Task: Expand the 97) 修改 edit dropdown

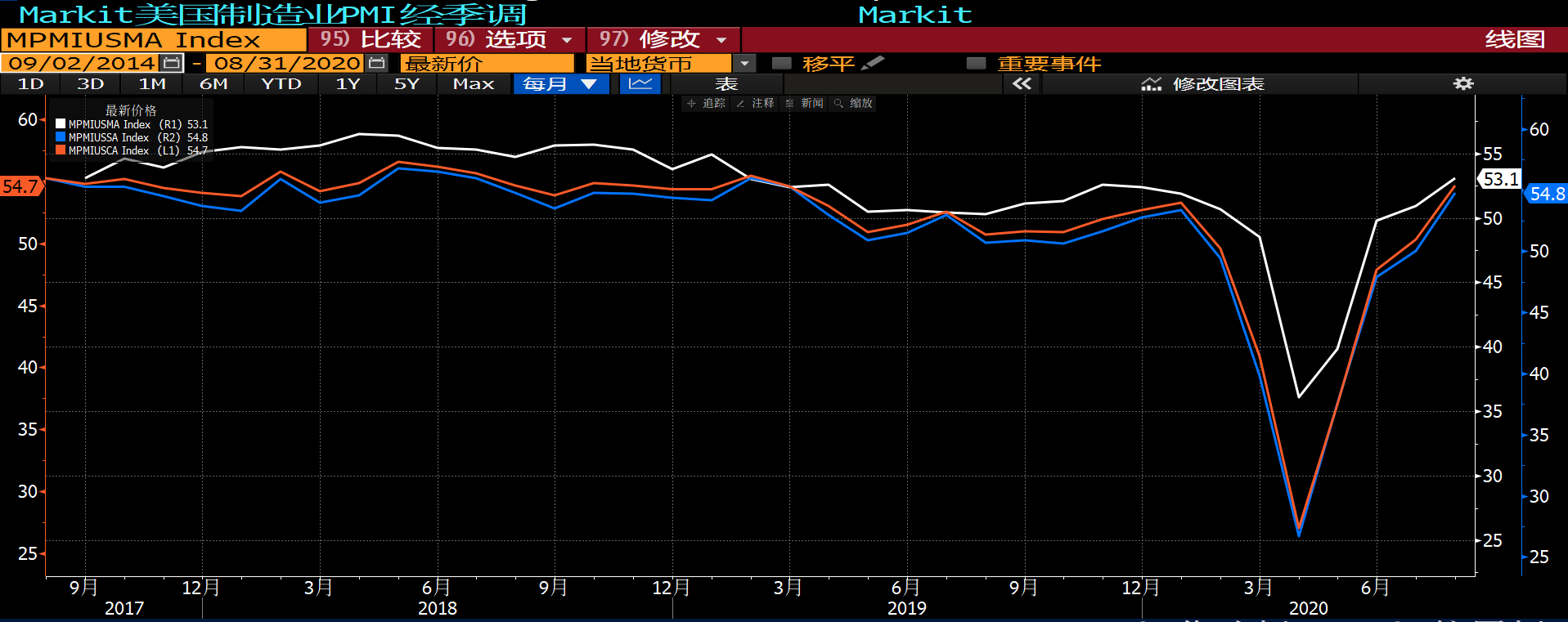Action: click(x=663, y=39)
